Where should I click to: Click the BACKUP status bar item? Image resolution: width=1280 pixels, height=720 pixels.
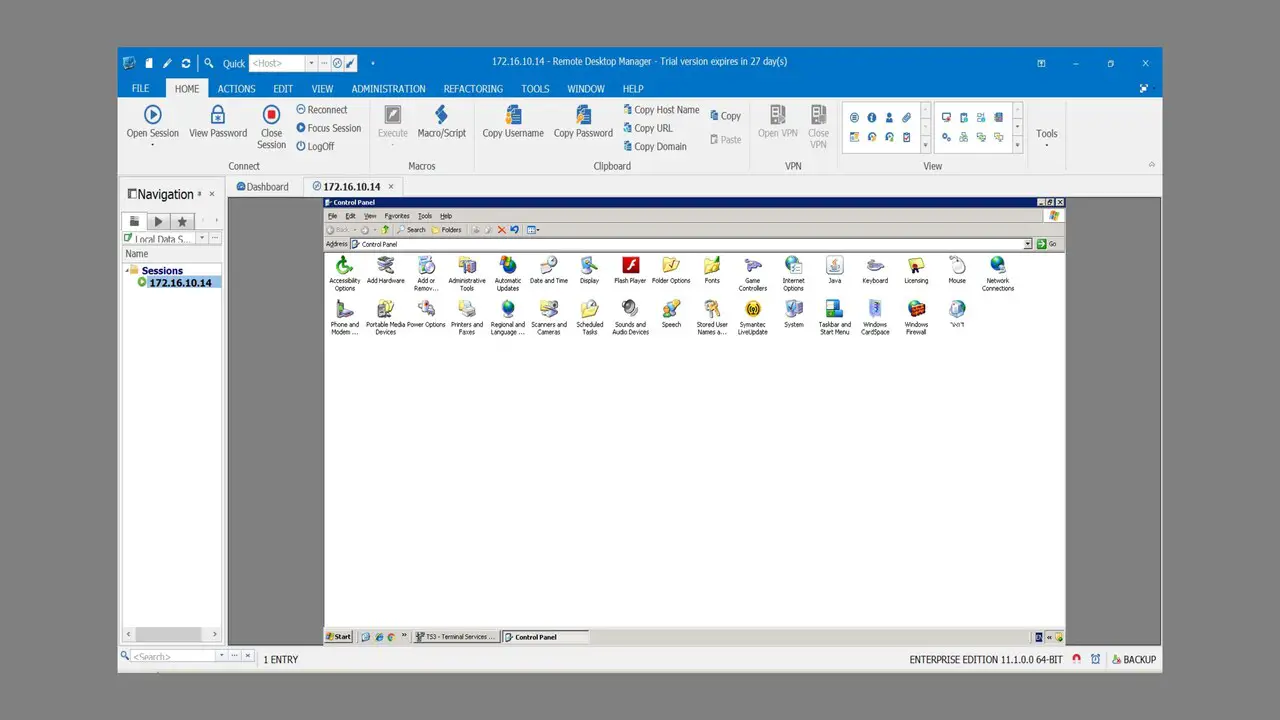click(x=1134, y=660)
